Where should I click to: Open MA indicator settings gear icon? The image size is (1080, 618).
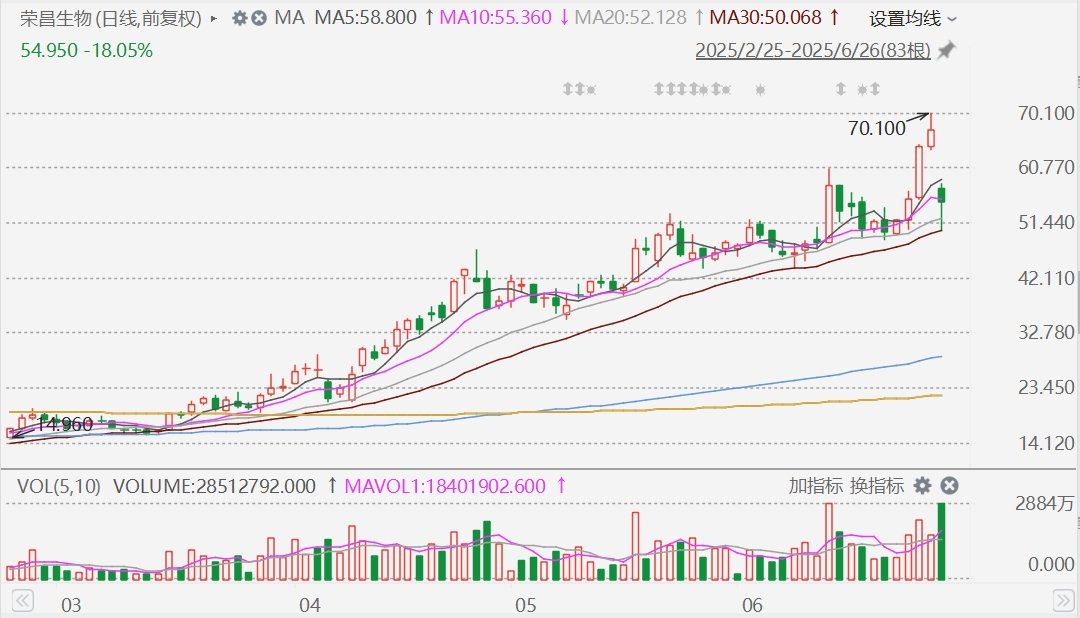click(x=239, y=18)
